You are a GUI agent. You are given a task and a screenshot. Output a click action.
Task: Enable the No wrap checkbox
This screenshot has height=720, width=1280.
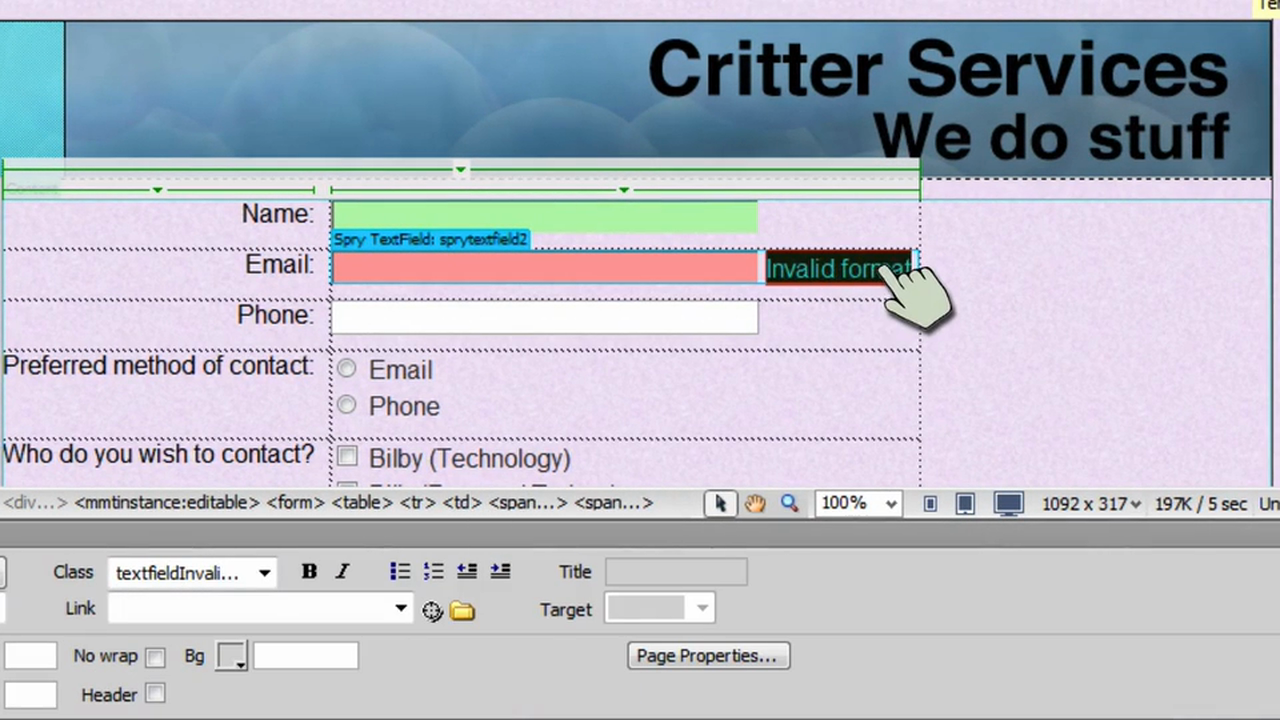point(155,657)
